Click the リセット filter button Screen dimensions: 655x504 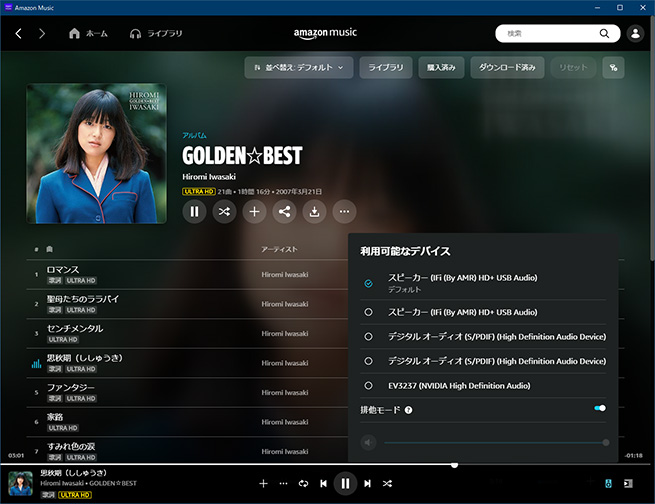pos(573,67)
